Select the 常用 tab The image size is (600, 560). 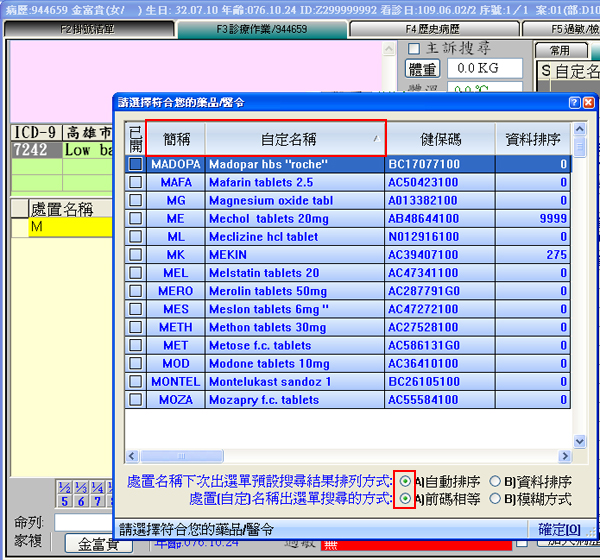[561, 50]
